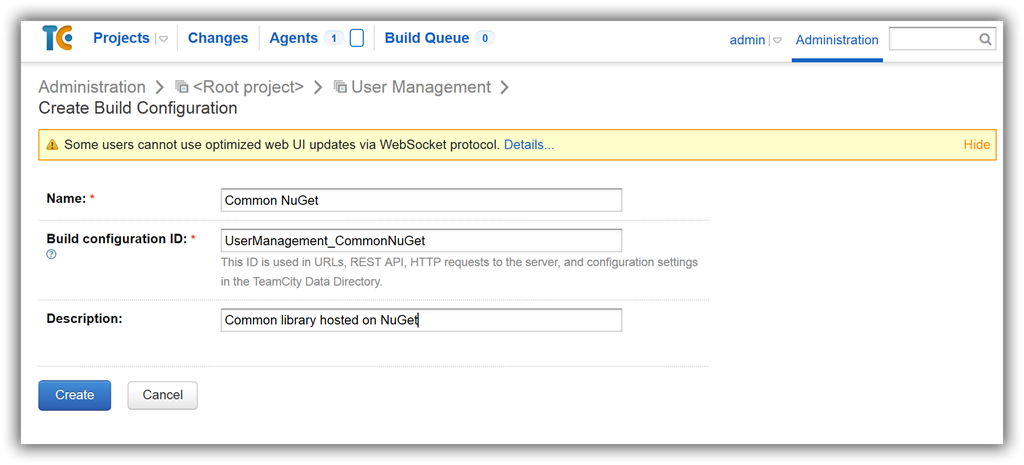This screenshot has width=1024, height=465.
Task: Open the Build Queue page
Action: pyautogui.click(x=427, y=38)
